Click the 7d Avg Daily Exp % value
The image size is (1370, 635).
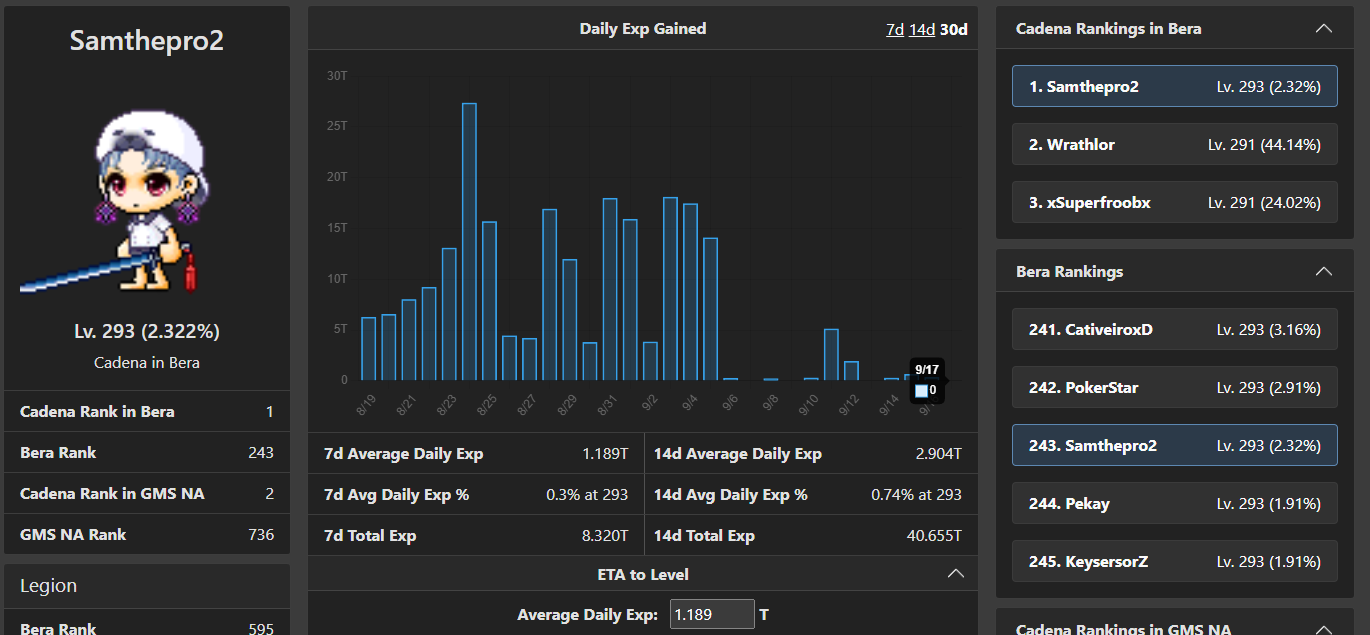587,495
